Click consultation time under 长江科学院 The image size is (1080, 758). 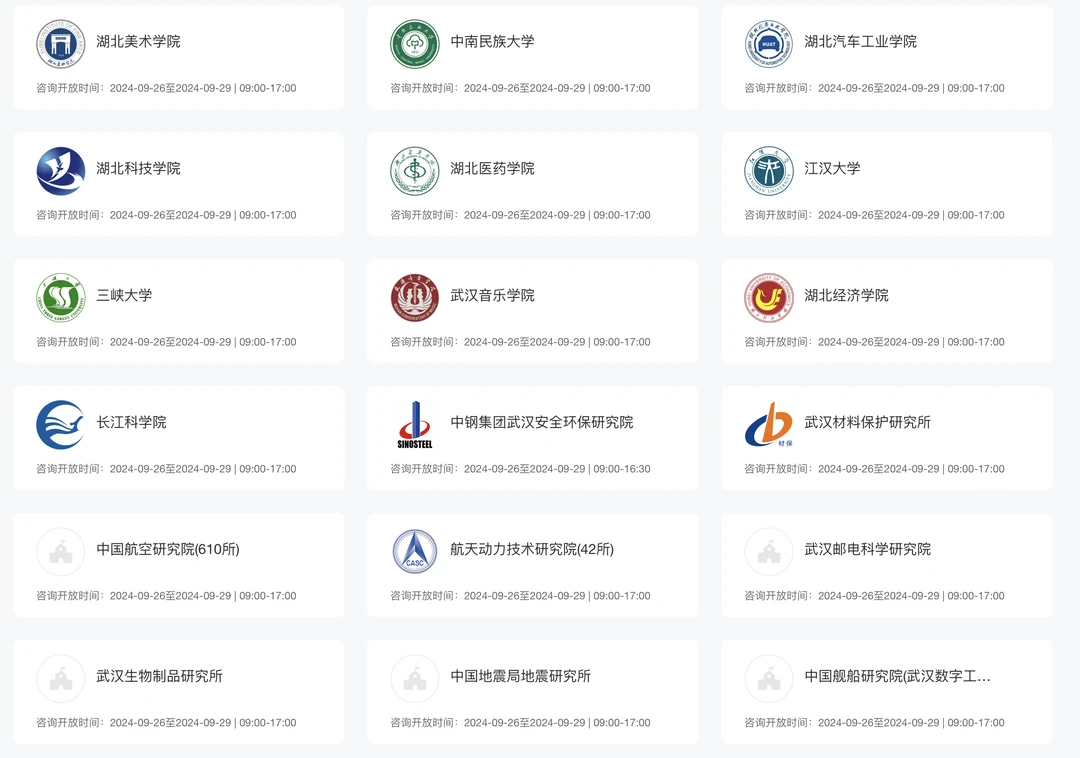point(166,469)
